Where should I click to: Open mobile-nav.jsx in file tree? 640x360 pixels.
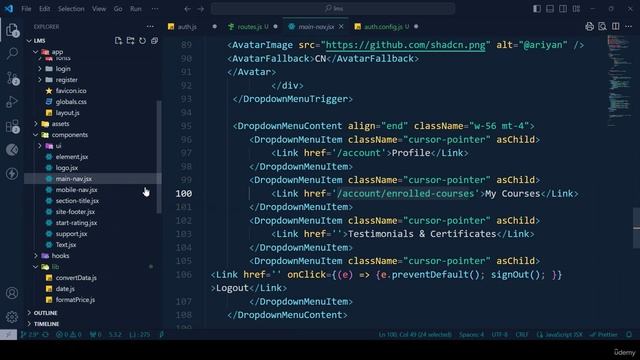[76, 190]
